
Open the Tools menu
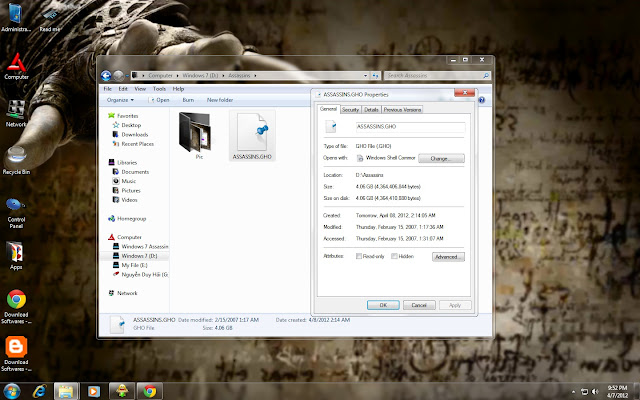pos(159,89)
